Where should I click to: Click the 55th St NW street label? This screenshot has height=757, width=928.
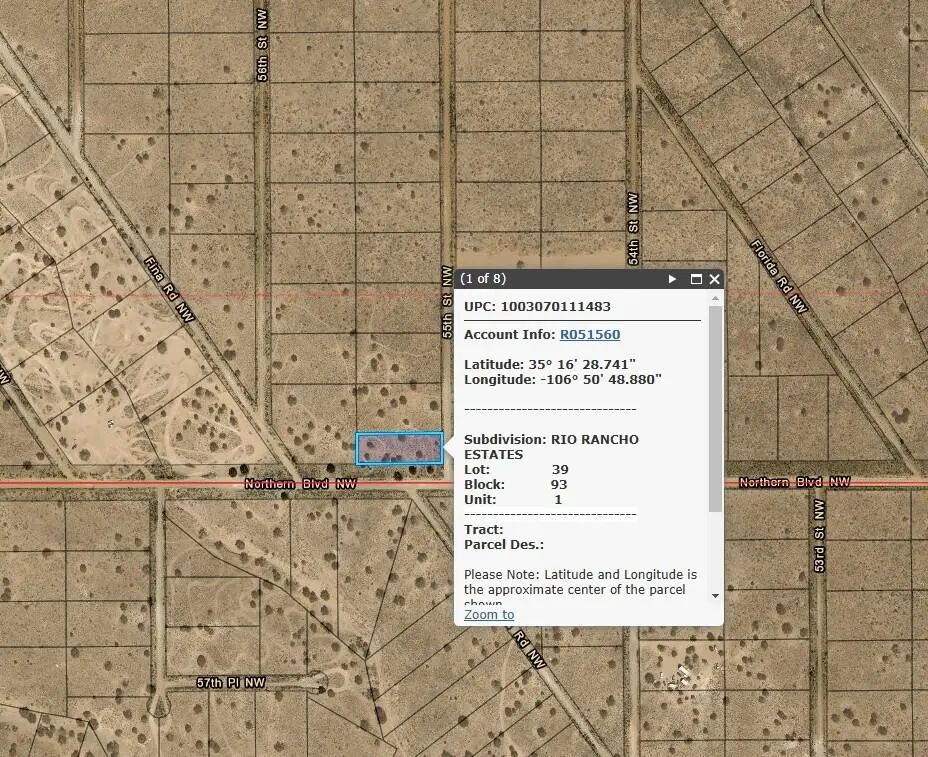click(x=447, y=301)
